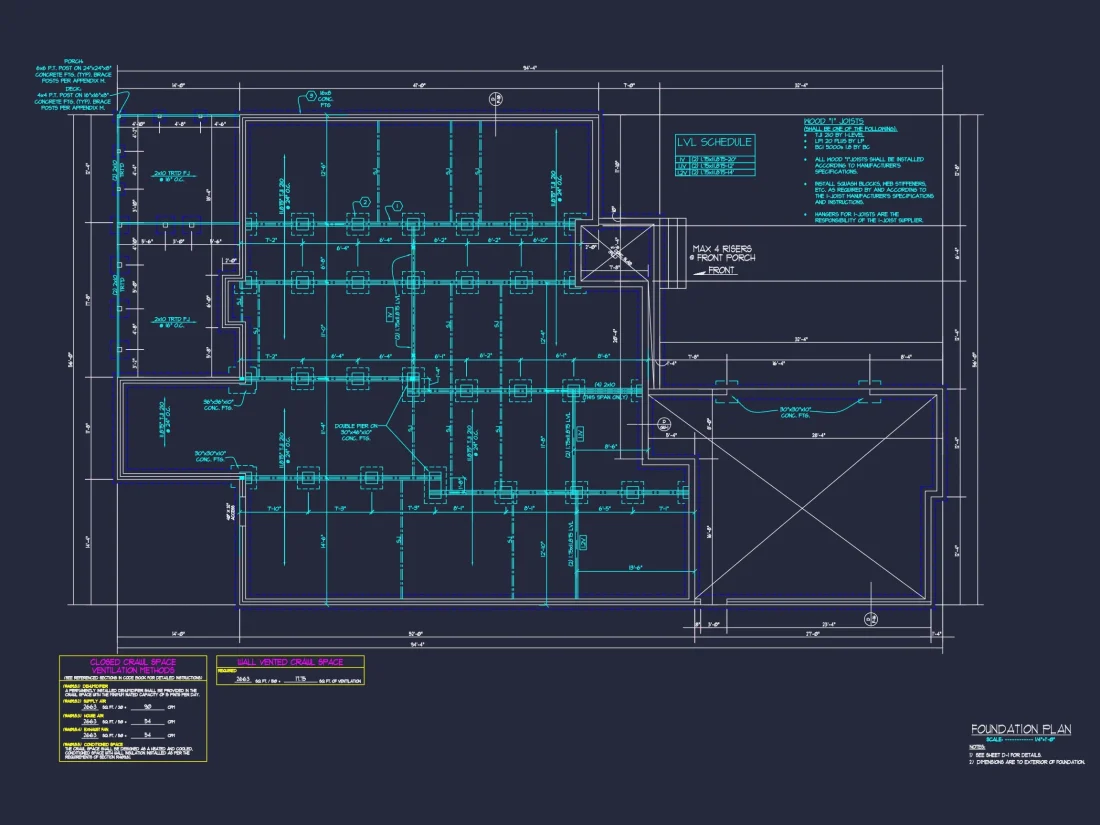
Task: Click the LVL SCHEDULE table title
Action: coord(713,142)
